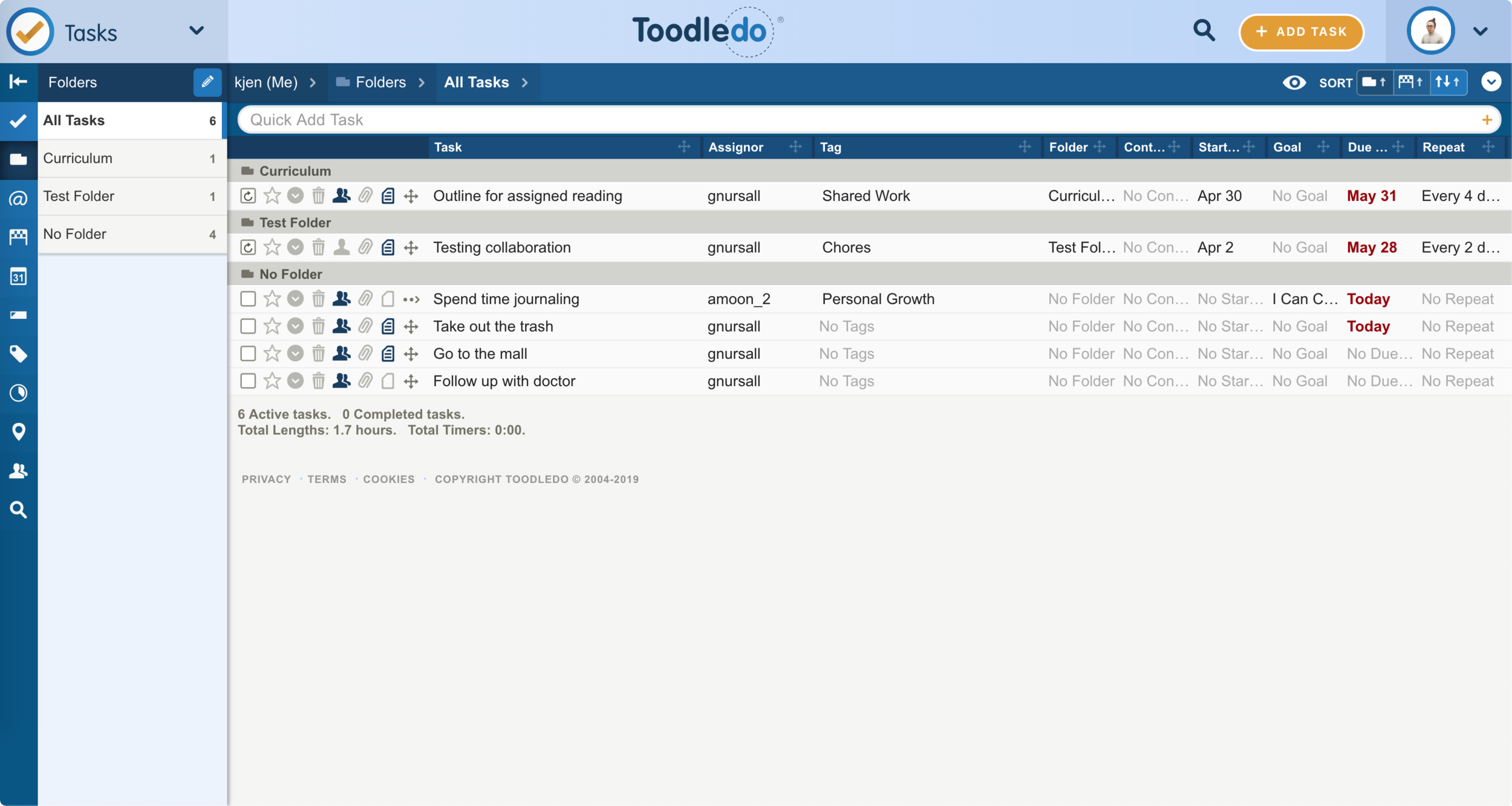Screen dimensions: 1512x806
Task: Open the Status clock icon in sidebar
Action: (18, 393)
